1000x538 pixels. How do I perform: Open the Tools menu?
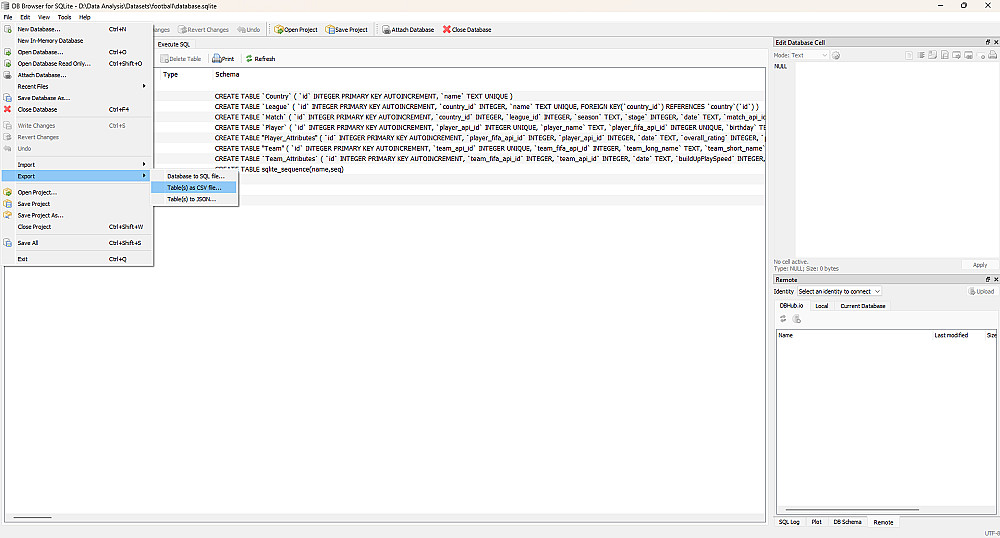click(64, 17)
